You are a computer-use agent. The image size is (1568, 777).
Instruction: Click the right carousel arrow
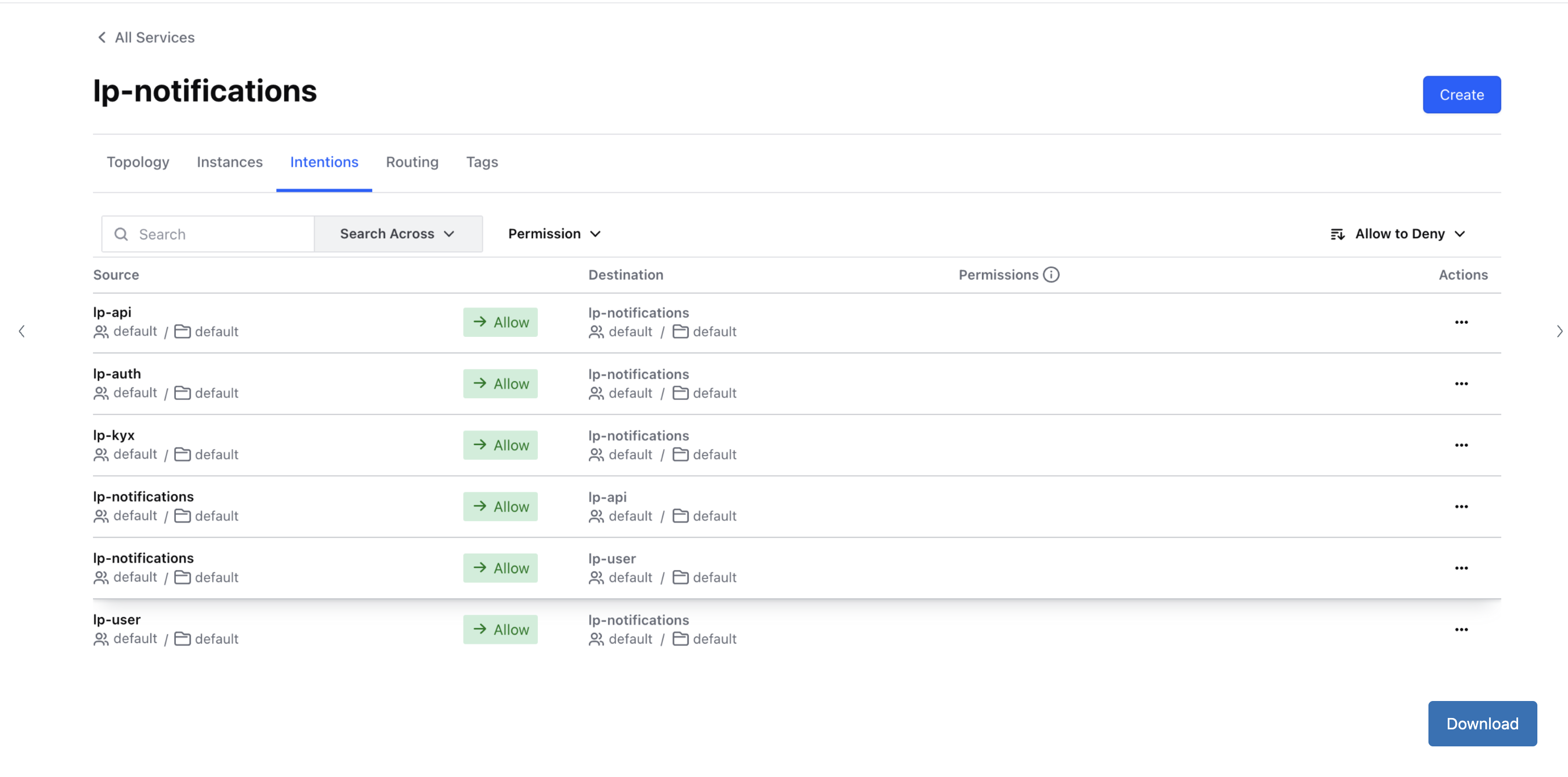(1559, 332)
